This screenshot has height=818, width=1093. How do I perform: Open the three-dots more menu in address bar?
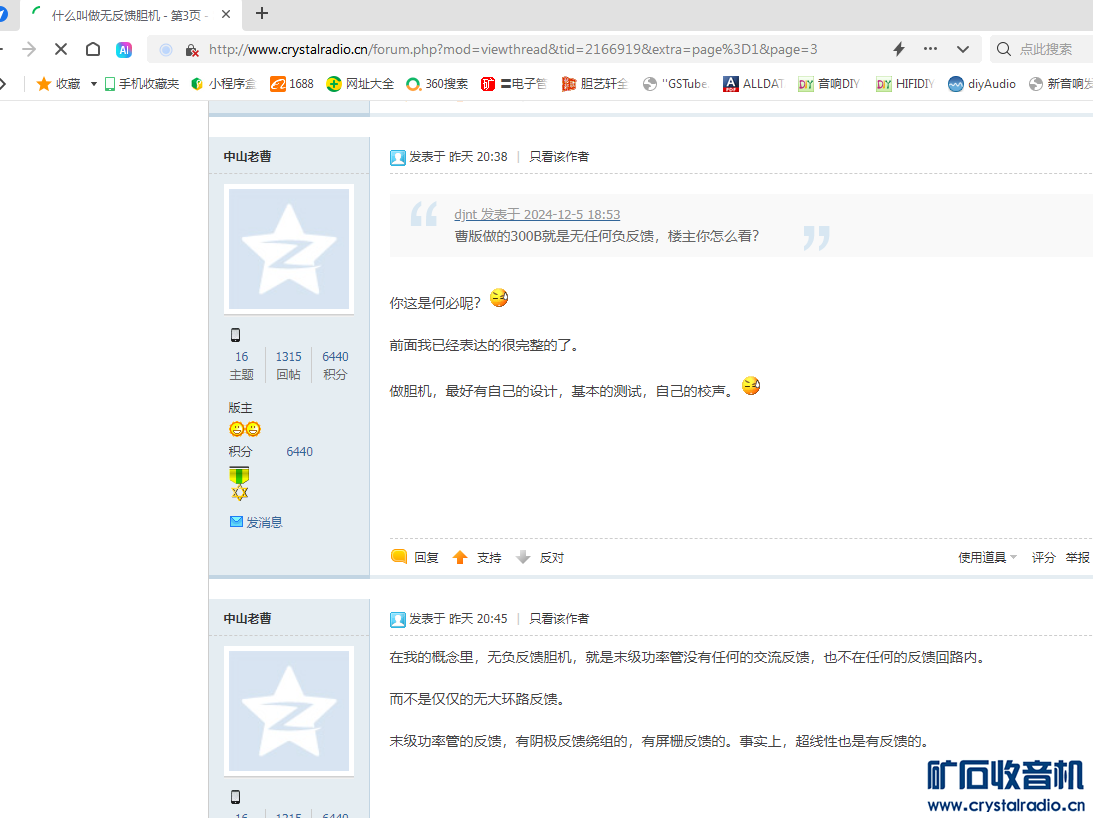coord(931,49)
